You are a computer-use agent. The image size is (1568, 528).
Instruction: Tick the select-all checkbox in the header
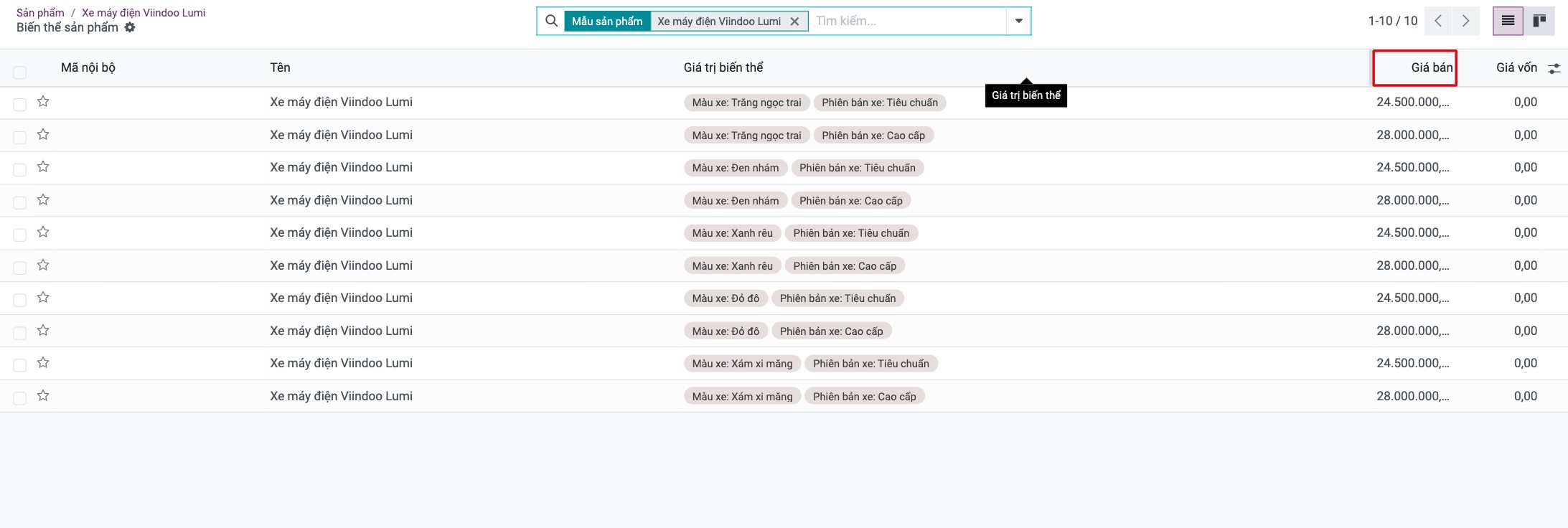20,72
